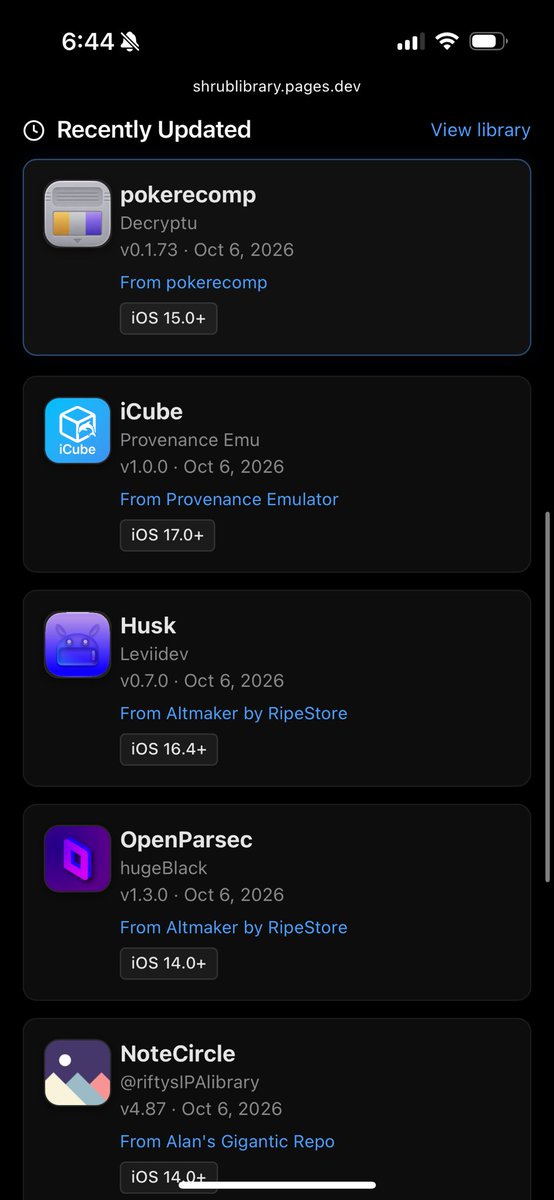Tap the iOS 16.4+ badge
The width and height of the screenshot is (554, 1200).
tap(168, 749)
